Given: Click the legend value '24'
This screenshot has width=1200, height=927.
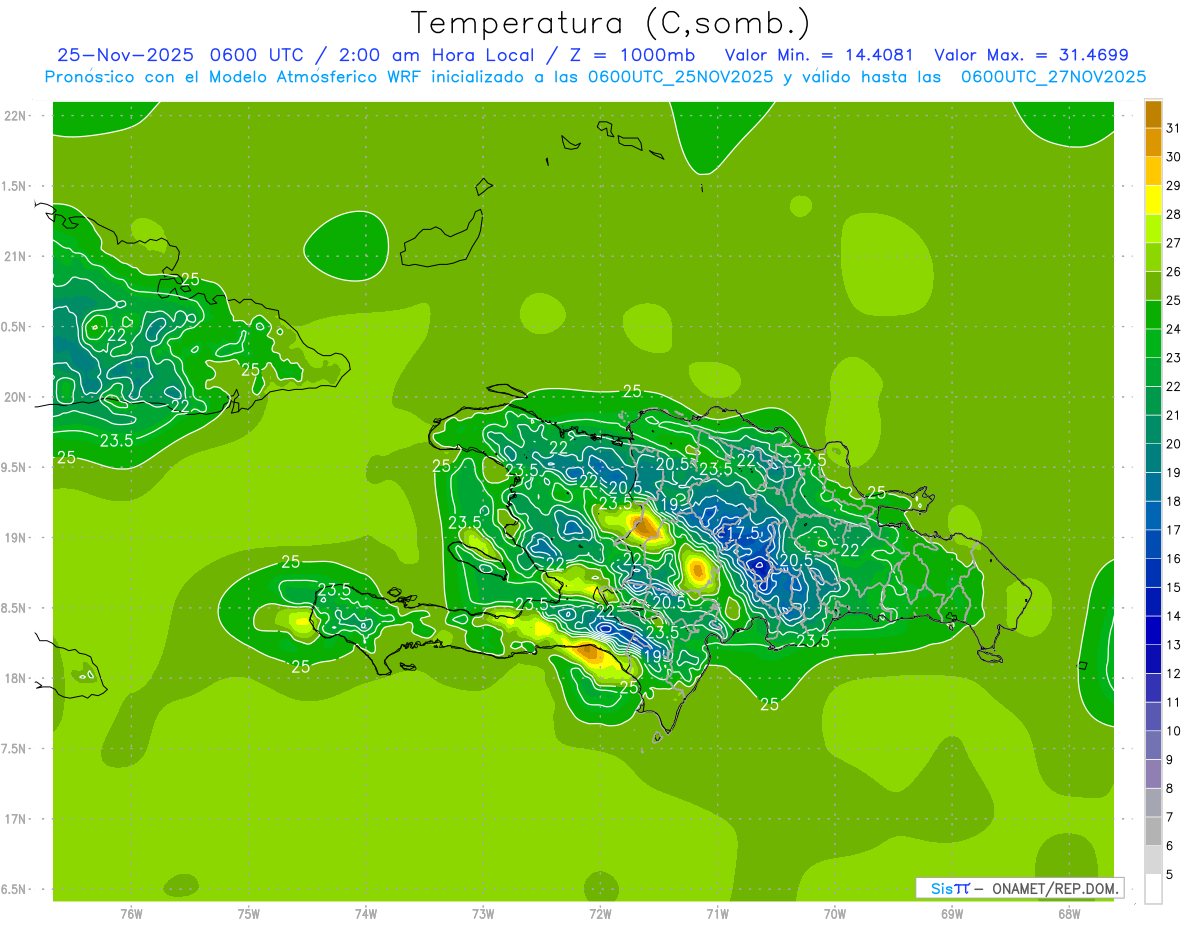Looking at the screenshot, I should 1173,329.
